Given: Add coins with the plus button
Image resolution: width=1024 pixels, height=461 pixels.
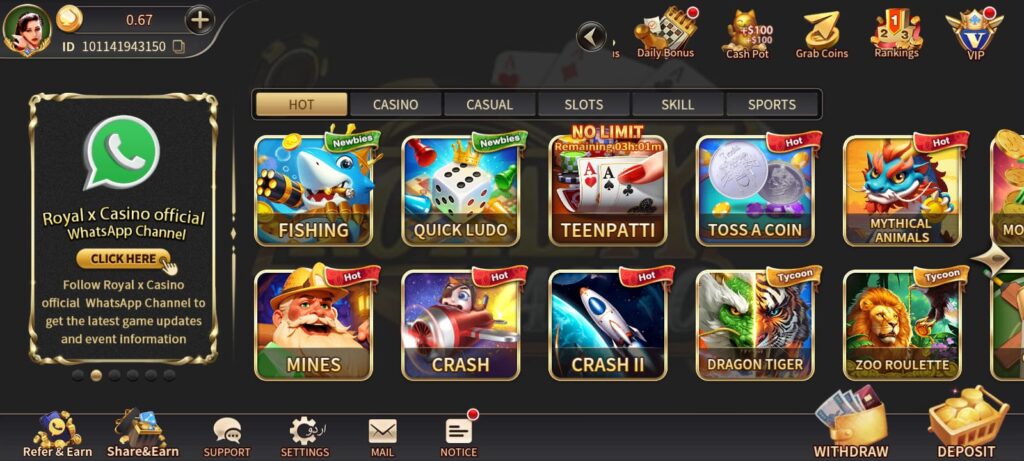Looking at the screenshot, I should [x=200, y=20].
